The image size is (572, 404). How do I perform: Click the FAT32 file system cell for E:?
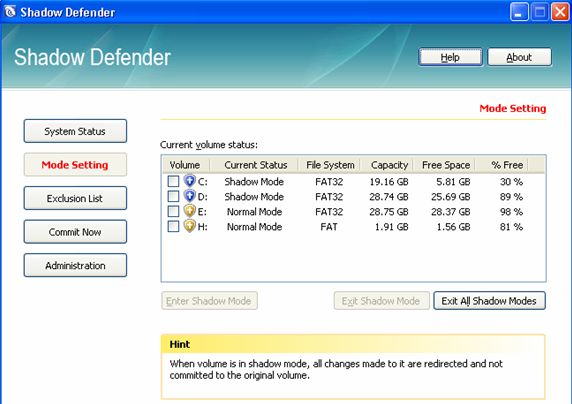tap(329, 212)
